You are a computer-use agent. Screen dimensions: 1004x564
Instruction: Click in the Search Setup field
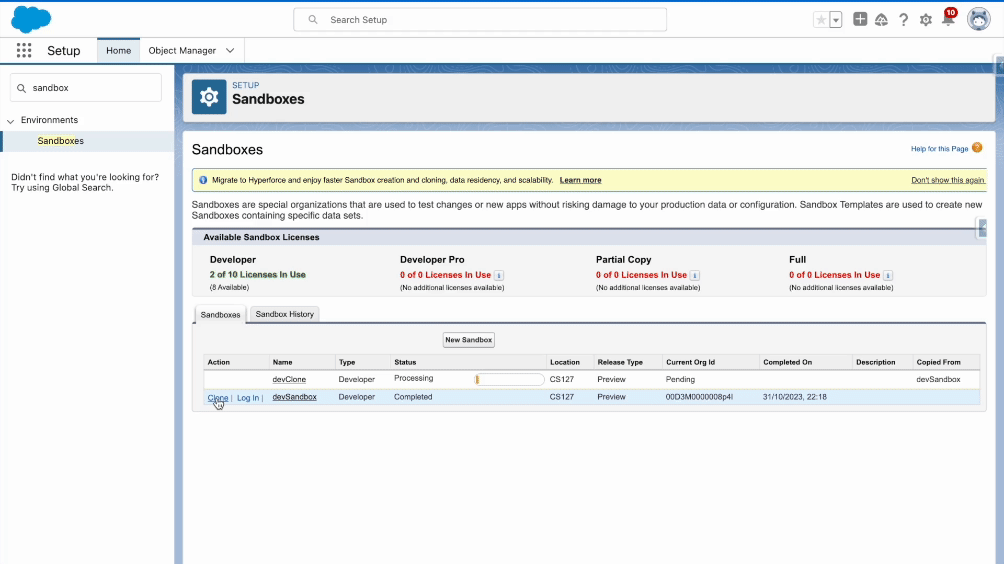click(x=480, y=20)
